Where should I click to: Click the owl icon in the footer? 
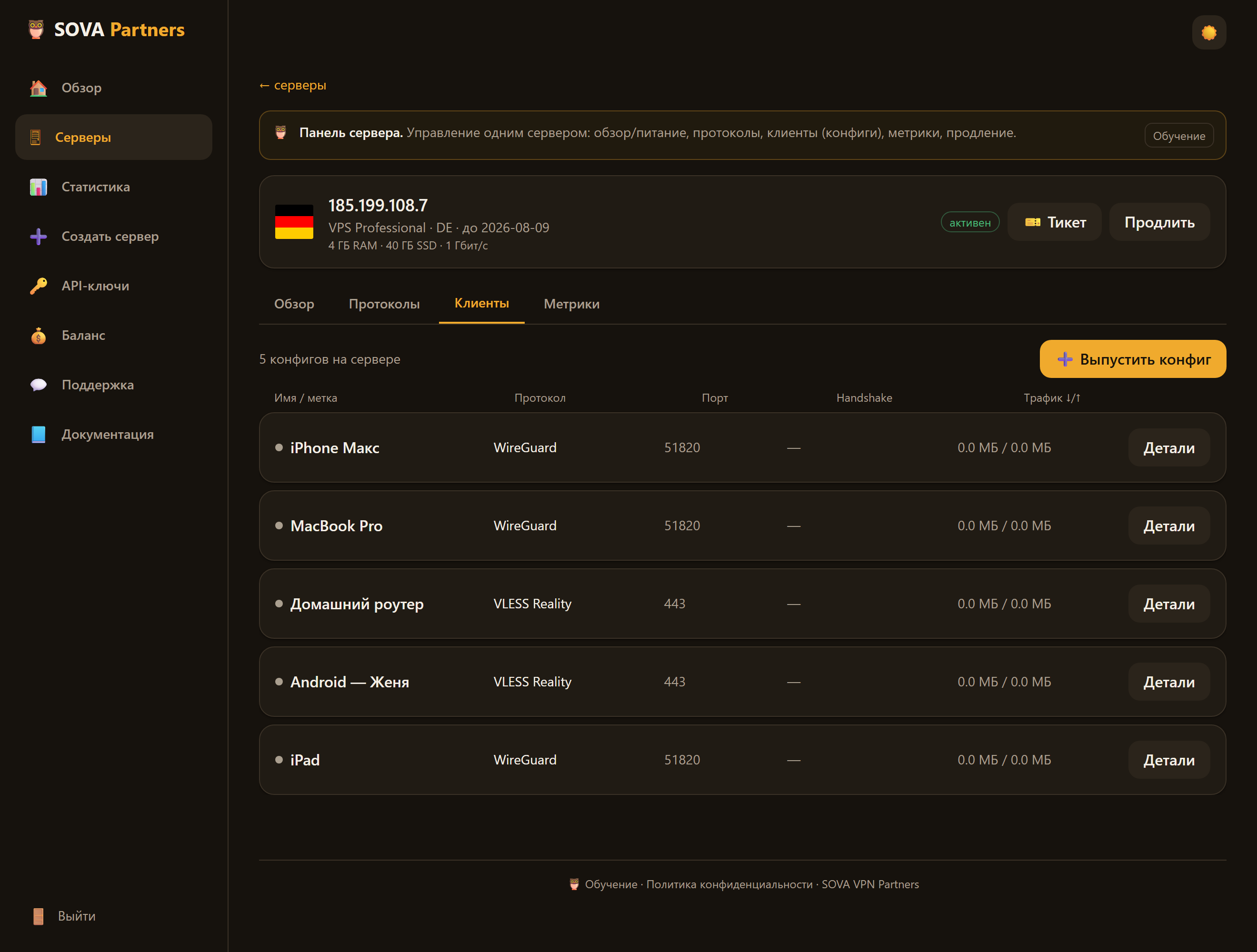(574, 884)
